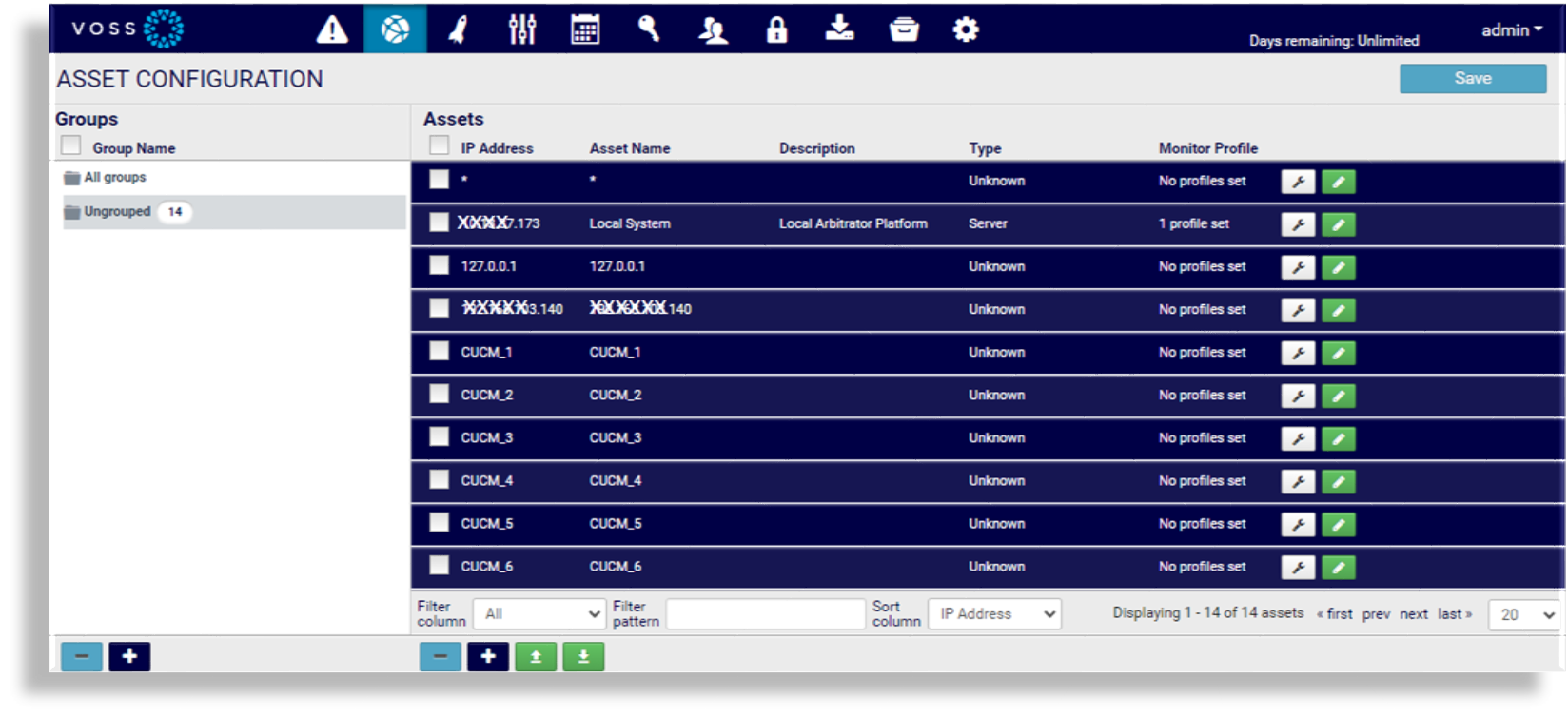This screenshot has height=716, width=1568.
Task: Click the IP Address column header
Action: (497, 148)
